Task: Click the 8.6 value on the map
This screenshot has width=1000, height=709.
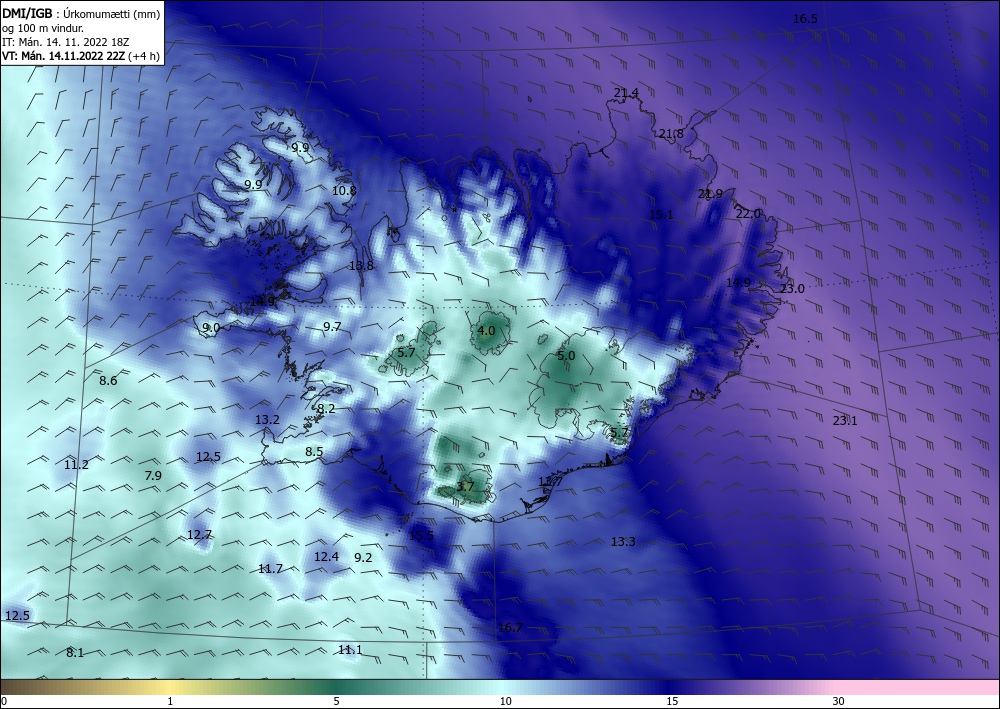Action: coord(108,381)
